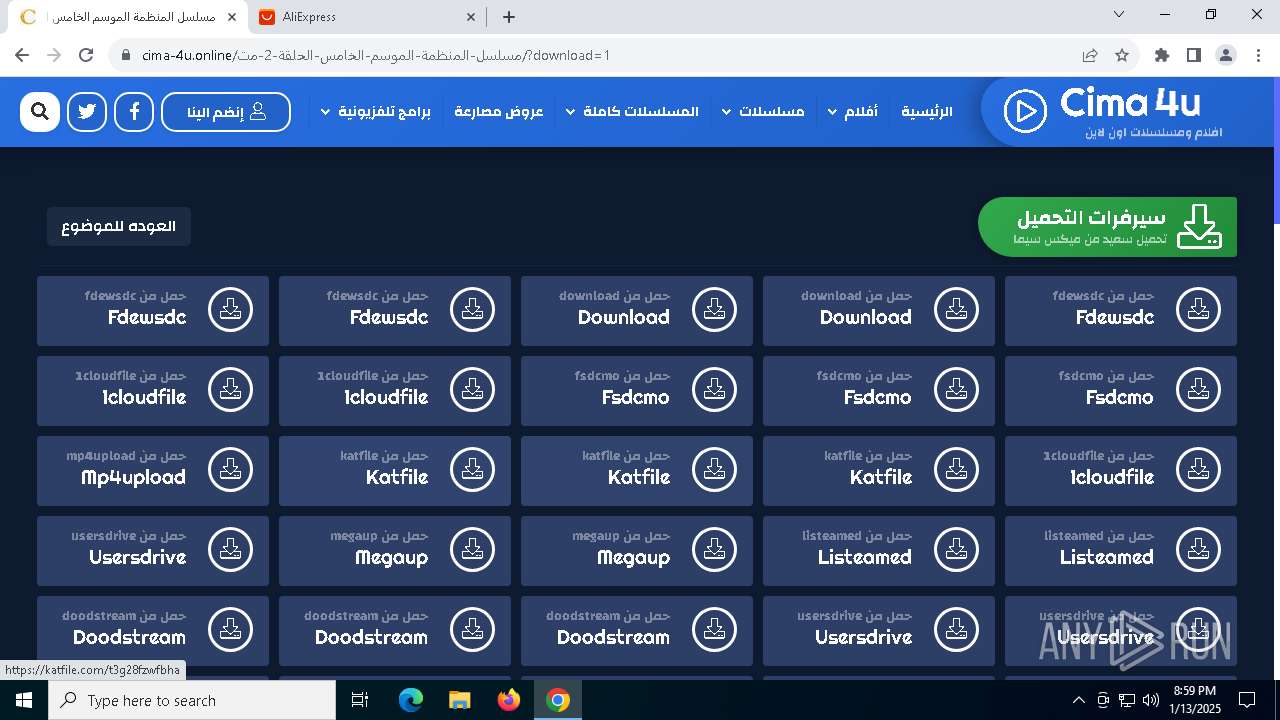The image size is (1280, 720).
Task: Open the Megaup card beside a Listeamed card
Action: (x=637, y=551)
